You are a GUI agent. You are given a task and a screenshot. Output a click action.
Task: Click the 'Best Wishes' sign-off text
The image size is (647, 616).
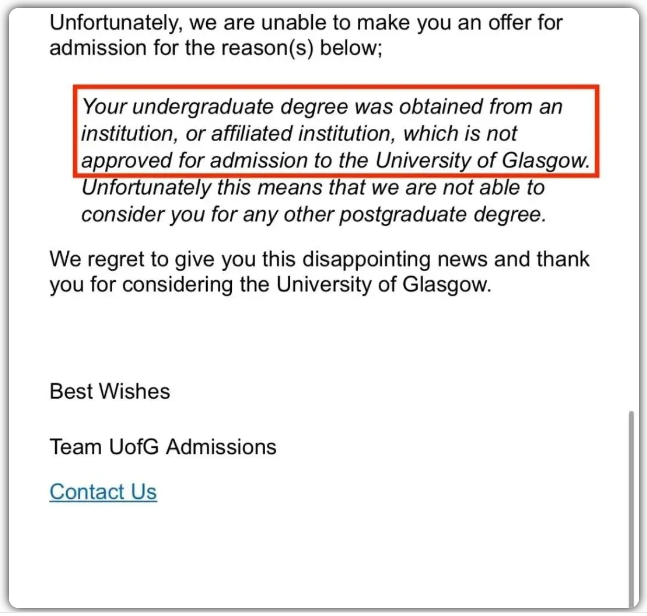click(x=110, y=391)
